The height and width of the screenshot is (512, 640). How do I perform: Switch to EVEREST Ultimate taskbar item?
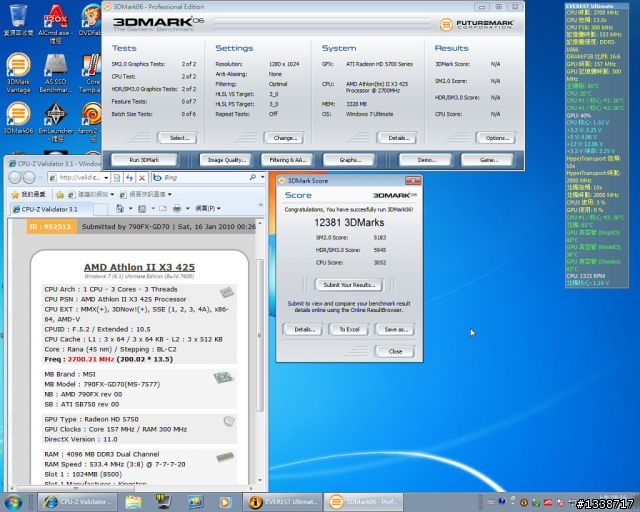click(282, 502)
